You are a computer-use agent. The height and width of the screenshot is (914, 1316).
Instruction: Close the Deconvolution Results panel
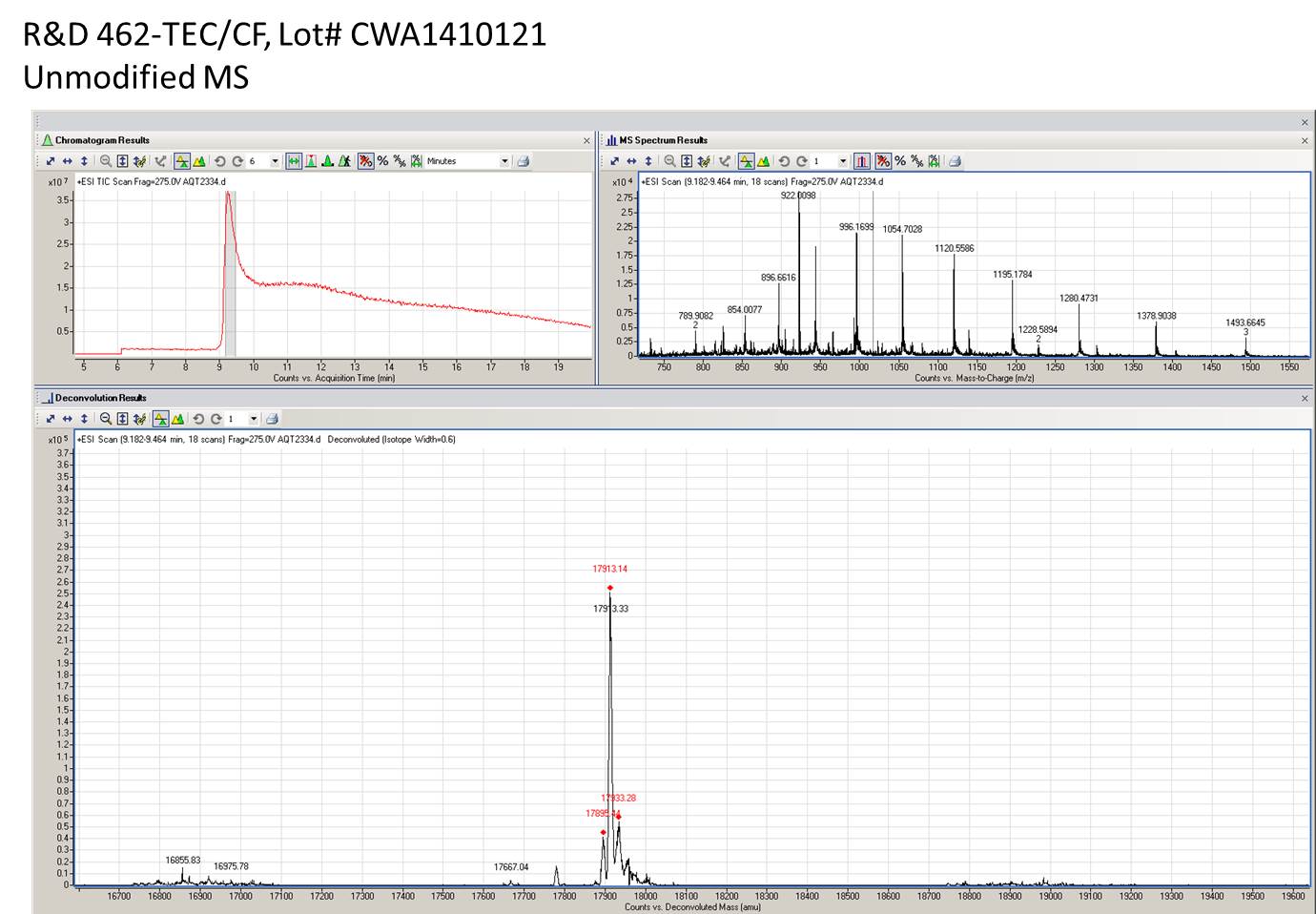point(1305,398)
